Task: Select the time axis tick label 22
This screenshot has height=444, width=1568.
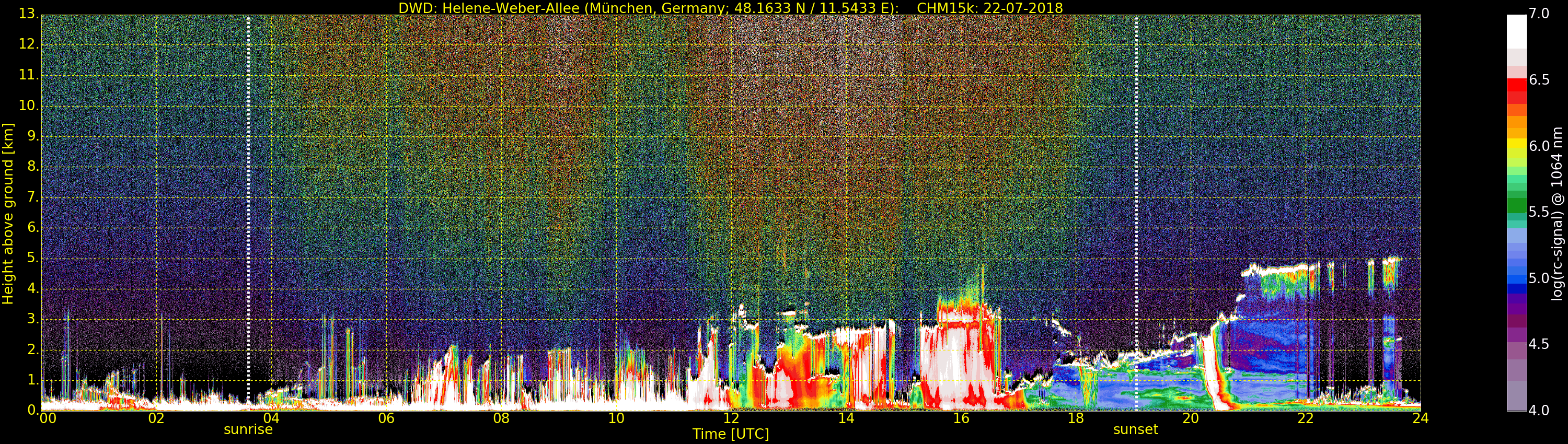Action: (1306, 418)
